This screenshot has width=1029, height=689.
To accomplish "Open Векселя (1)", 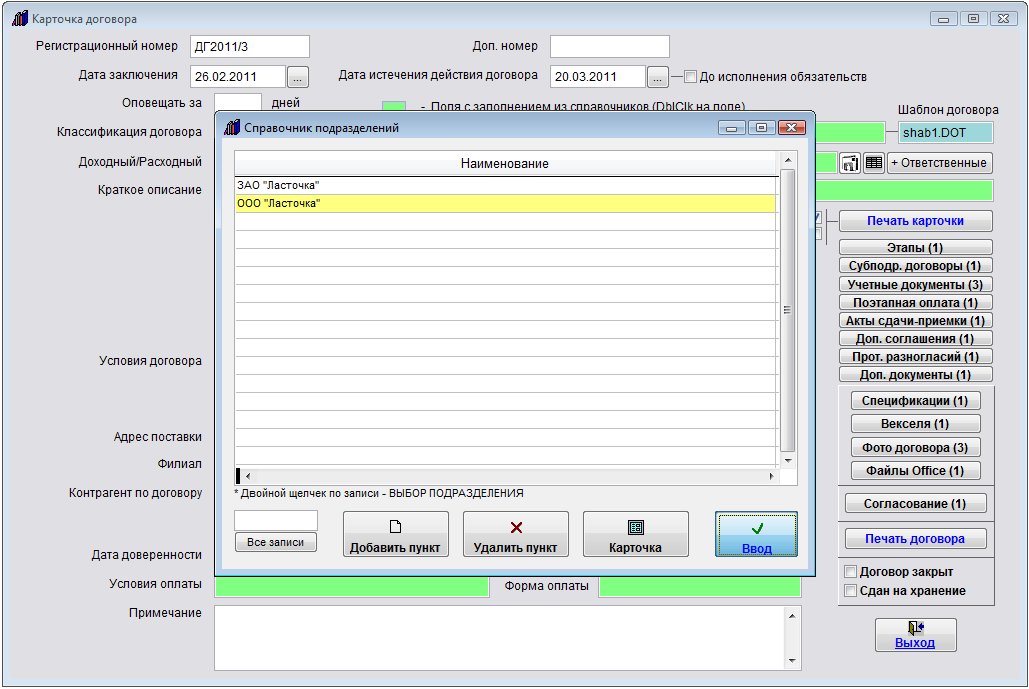I will (x=915, y=424).
